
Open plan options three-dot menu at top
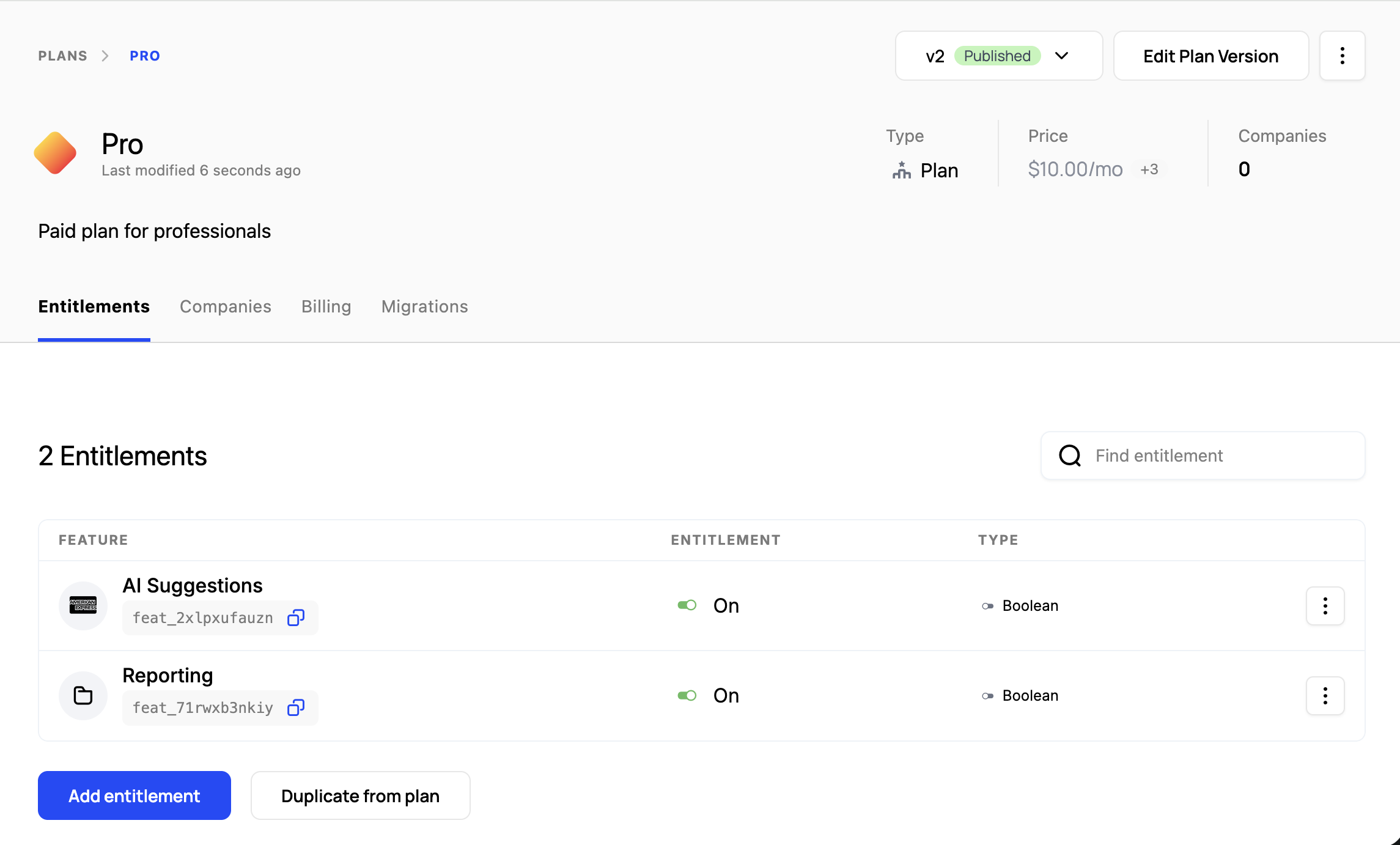pos(1342,56)
